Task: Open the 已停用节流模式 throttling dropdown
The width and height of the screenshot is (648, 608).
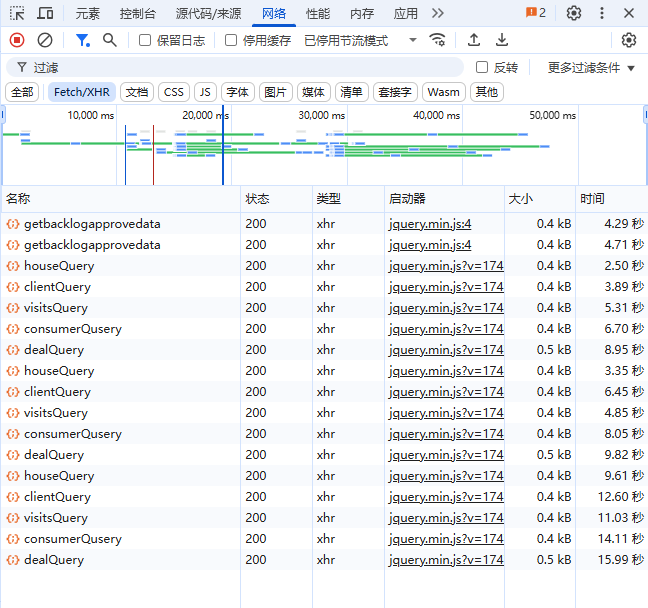Action: [x=360, y=41]
